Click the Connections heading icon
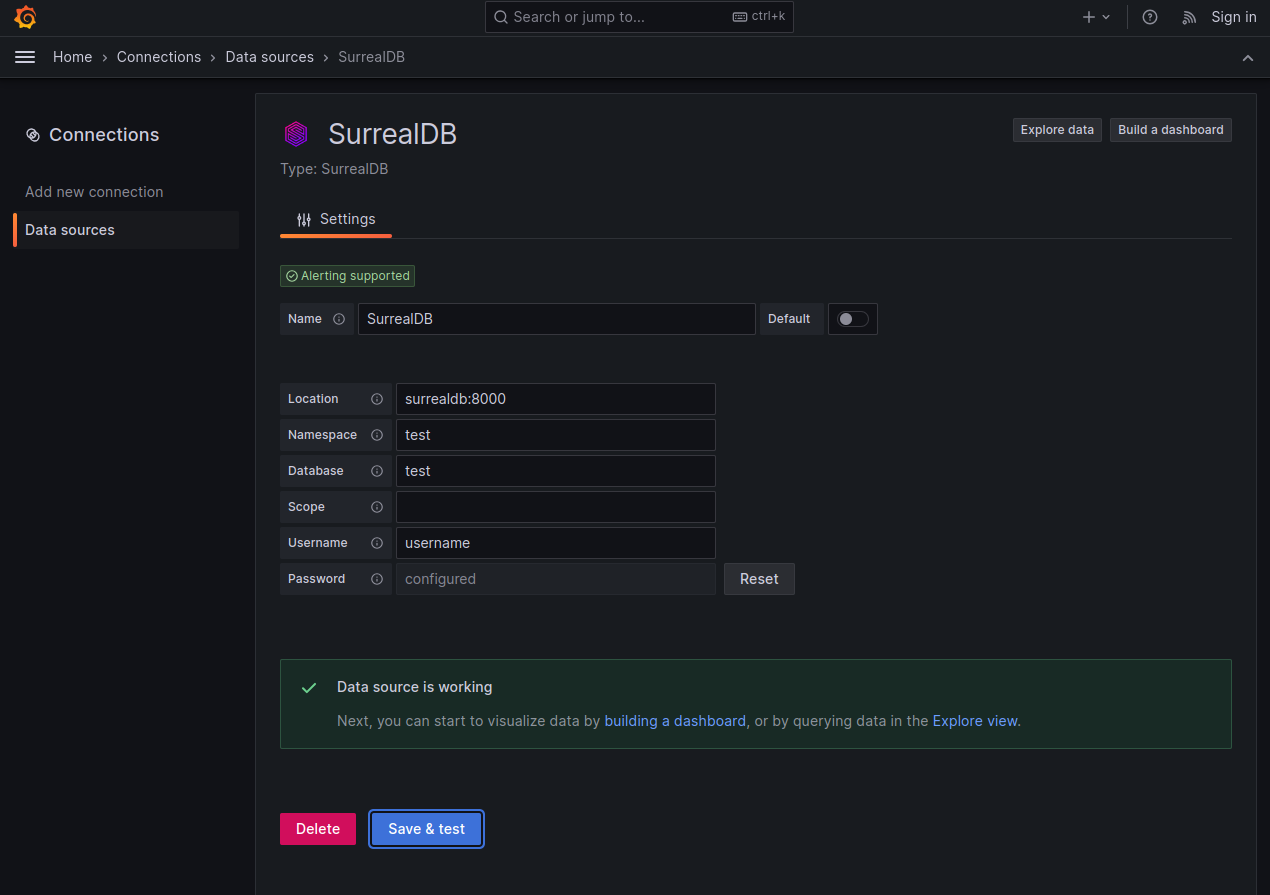 (32, 135)
